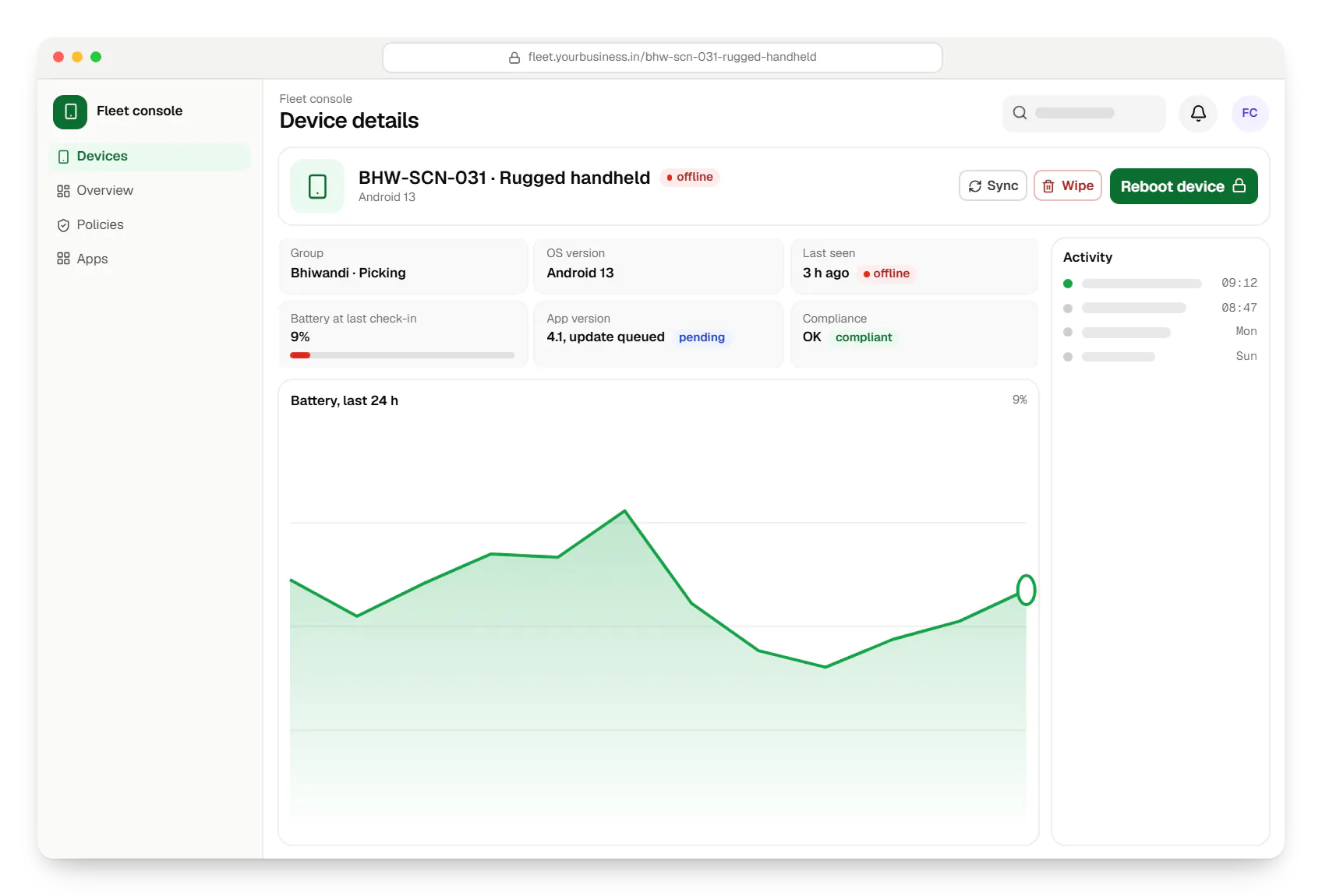This screenshot has width=1322, height=896.
Task: Click the Fleet console breadcrumb
Action: click(x=316, y=99)
